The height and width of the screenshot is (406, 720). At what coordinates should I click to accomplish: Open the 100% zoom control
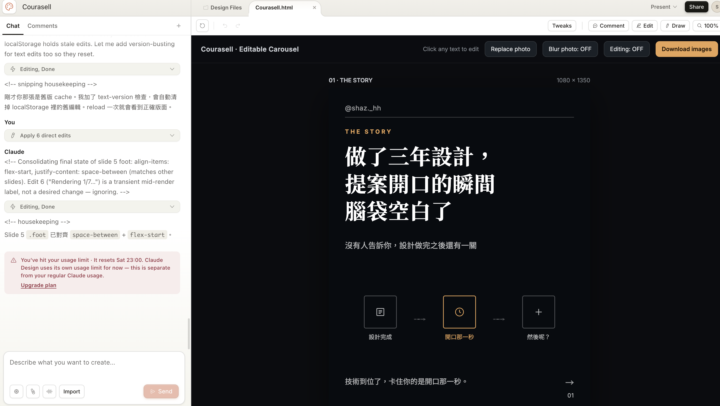coord(707,26)
